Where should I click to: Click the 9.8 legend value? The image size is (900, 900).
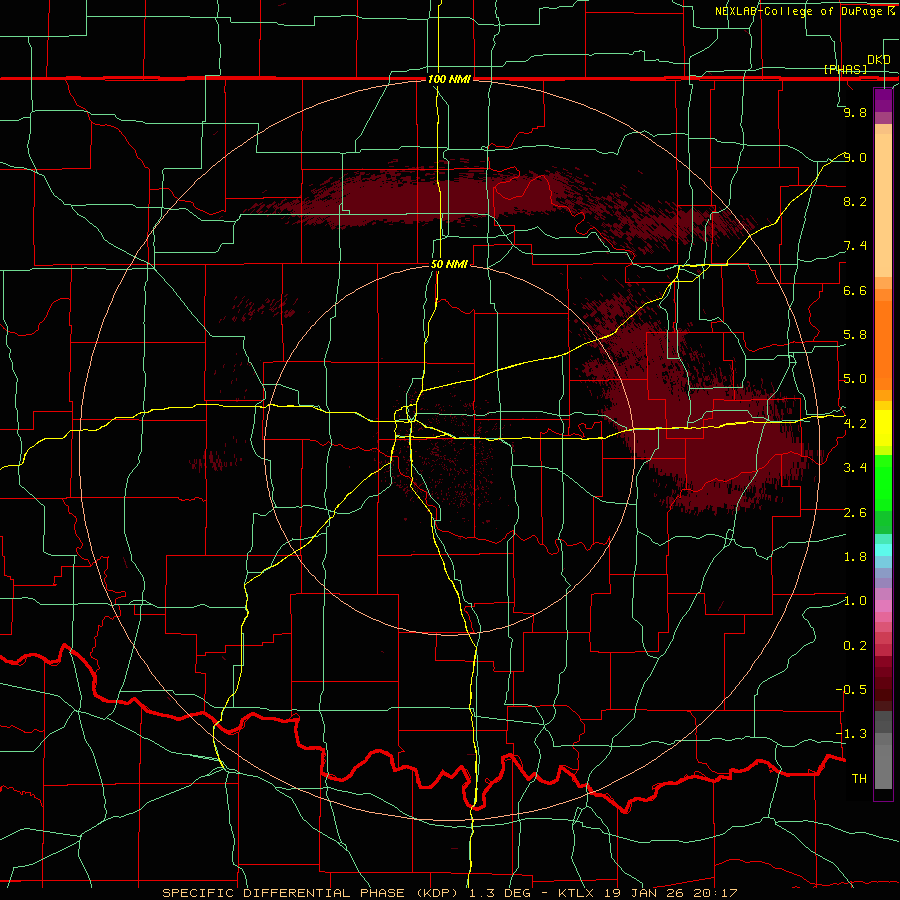855,112
